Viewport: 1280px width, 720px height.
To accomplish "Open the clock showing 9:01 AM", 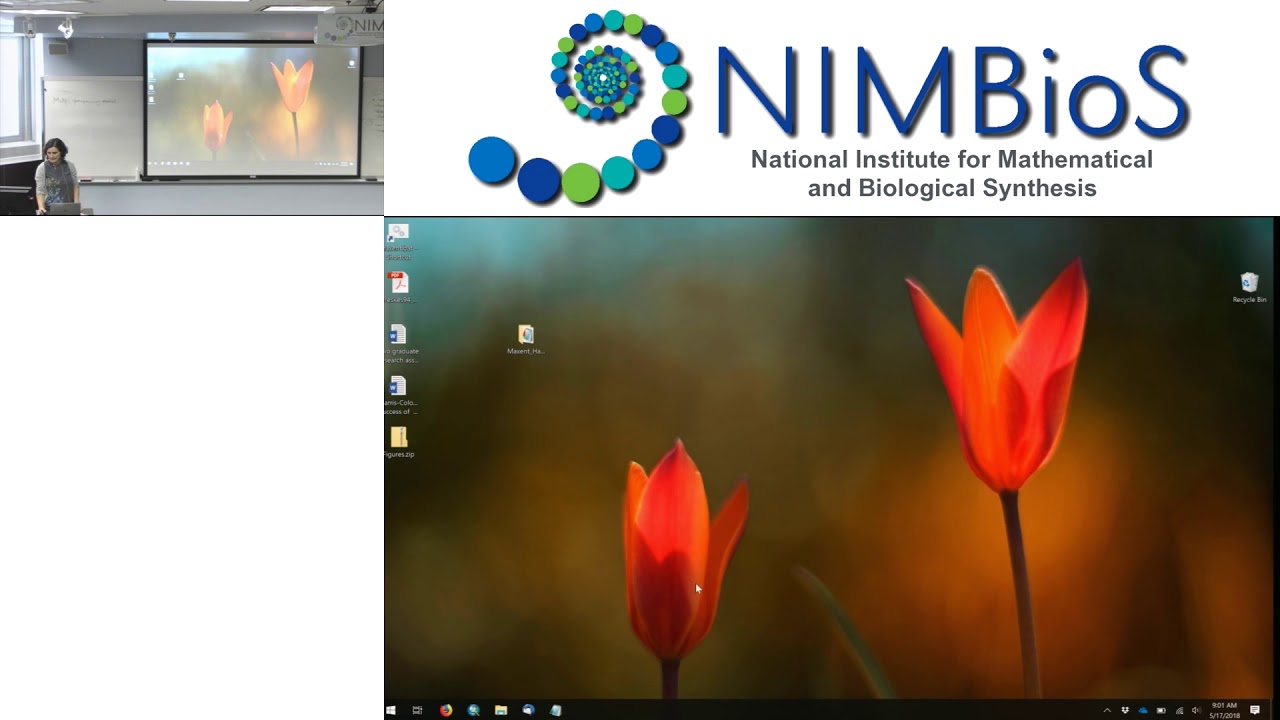I will pos(1224,710).
